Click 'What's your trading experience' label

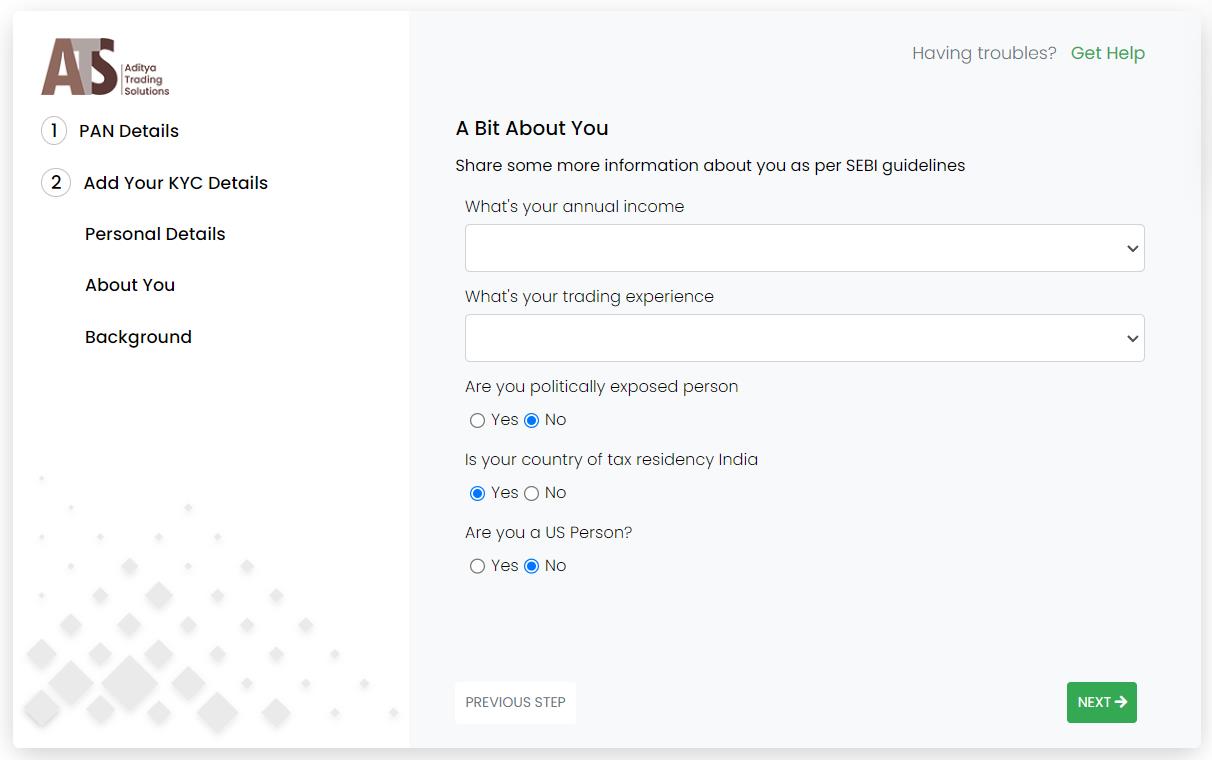590,297
